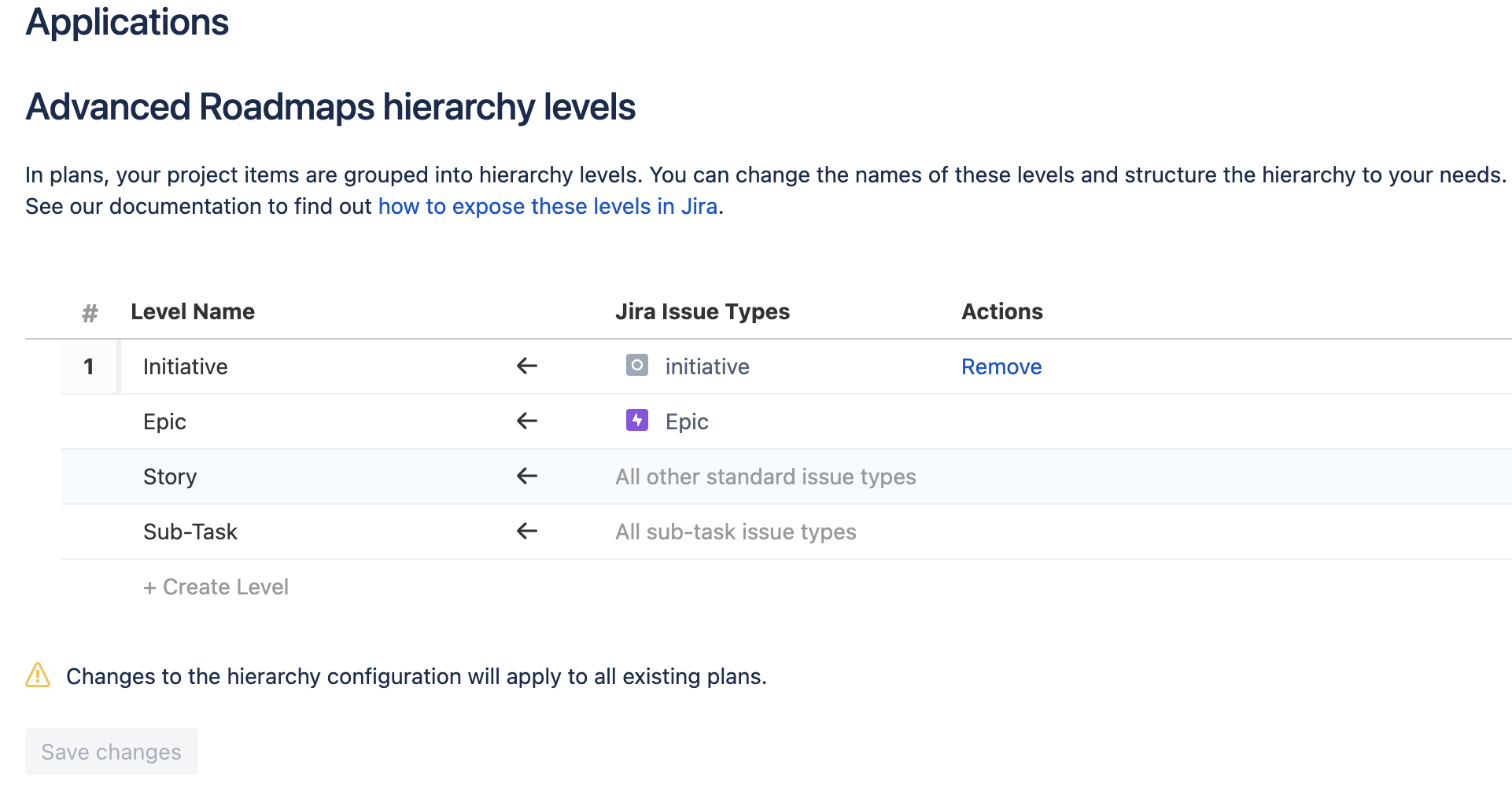Click the arrow in the Epic row
Image resolution: width=1512 pixels, height=802 pixels.
coord(527,421)
